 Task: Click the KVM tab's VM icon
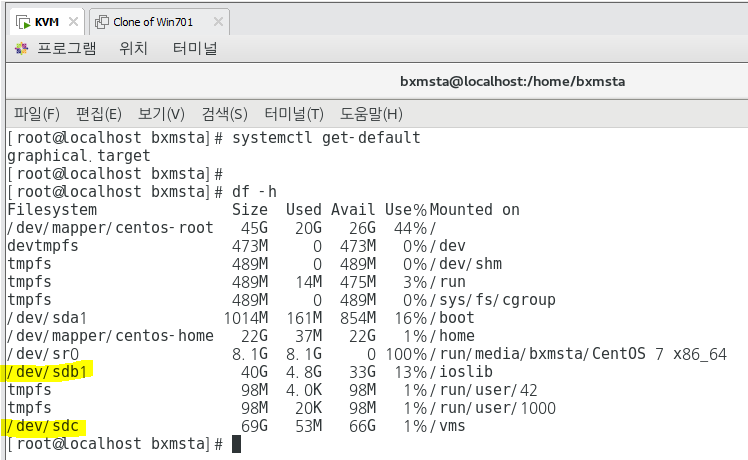[23, 22]
